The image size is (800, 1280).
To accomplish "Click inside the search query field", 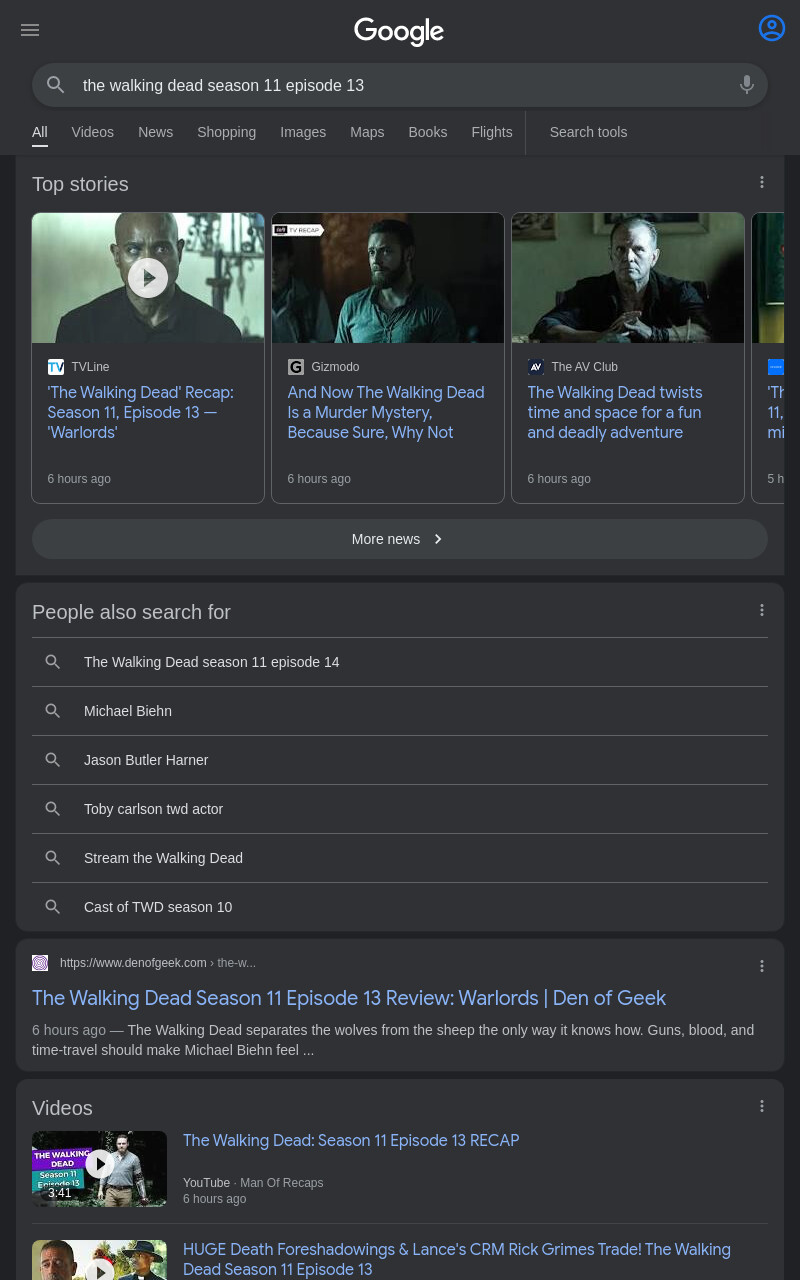I will [400, 85].
